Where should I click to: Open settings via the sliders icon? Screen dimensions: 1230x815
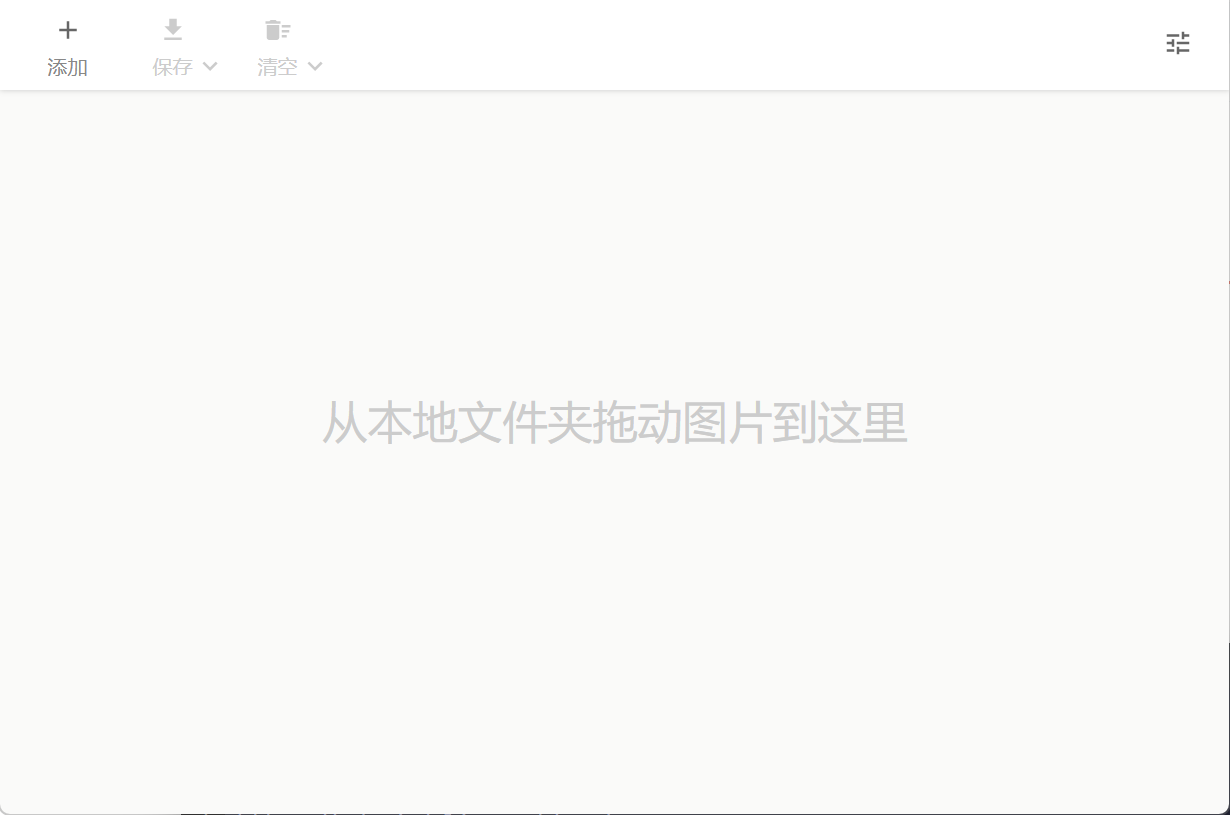1178,43
